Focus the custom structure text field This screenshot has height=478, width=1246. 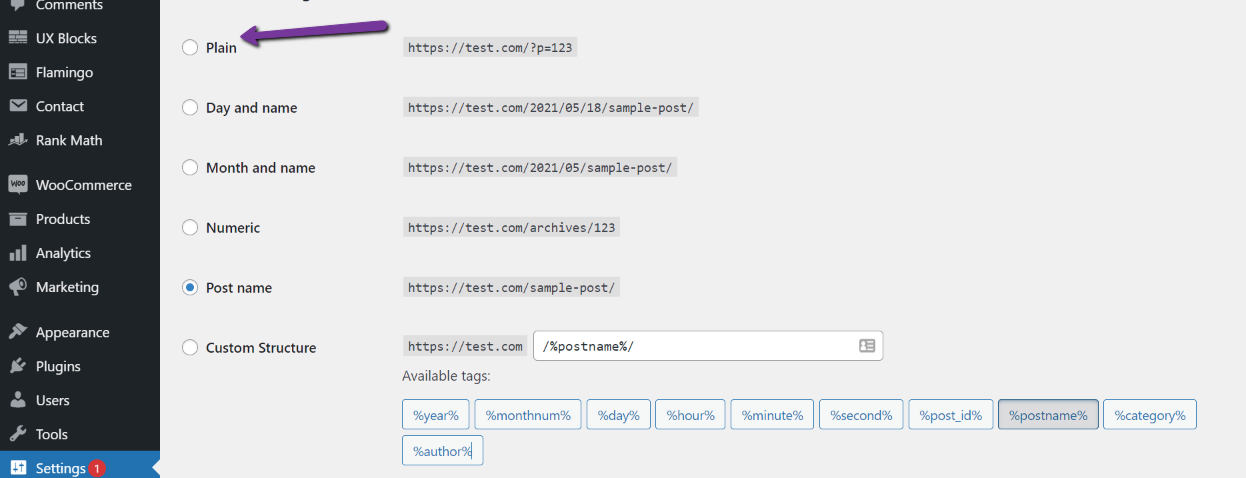pos(708,346)
